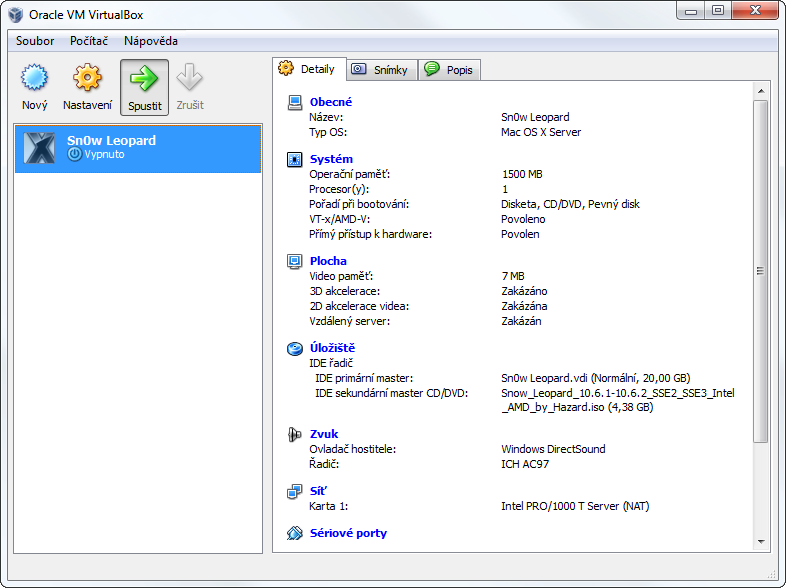Click the Systém chip icon
The image size is (786, 588).
pyautogui.click(x=294, y=159)
